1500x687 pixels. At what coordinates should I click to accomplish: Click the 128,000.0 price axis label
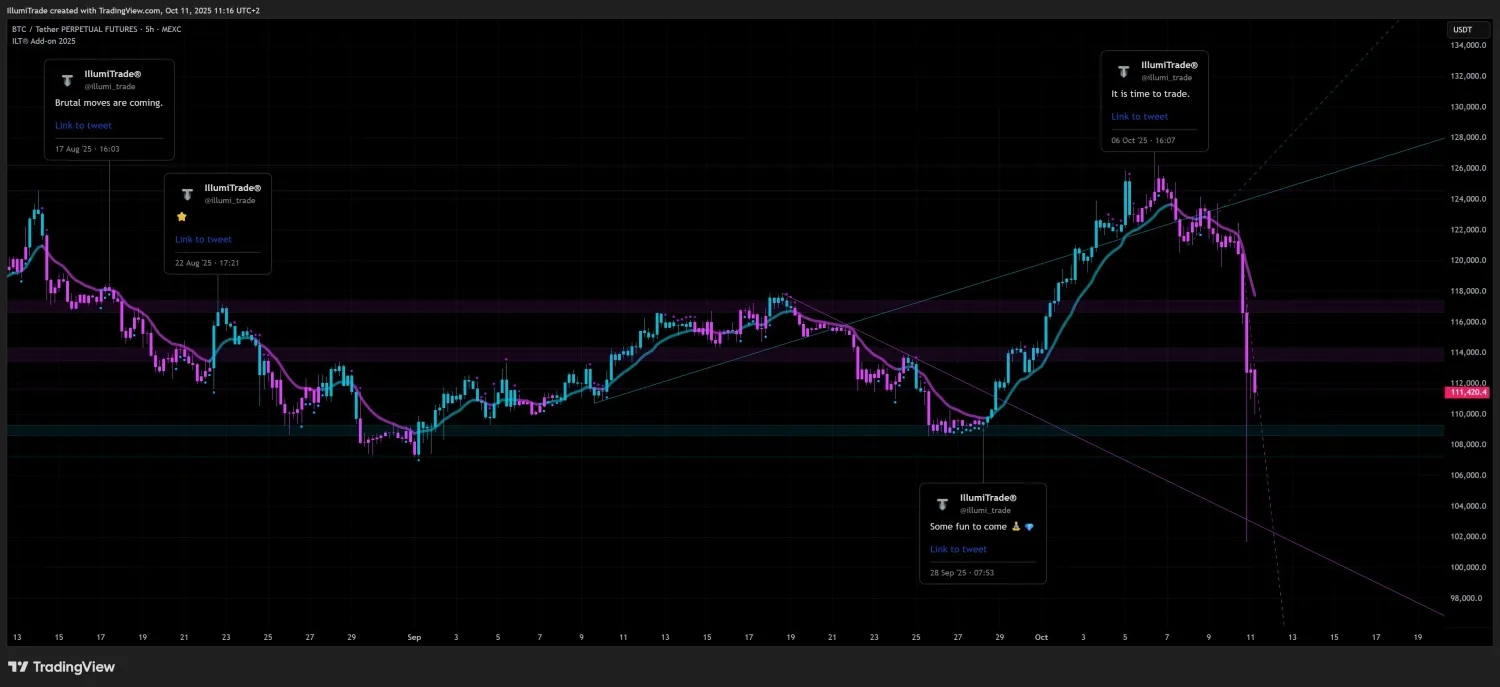coord(1466,138)
